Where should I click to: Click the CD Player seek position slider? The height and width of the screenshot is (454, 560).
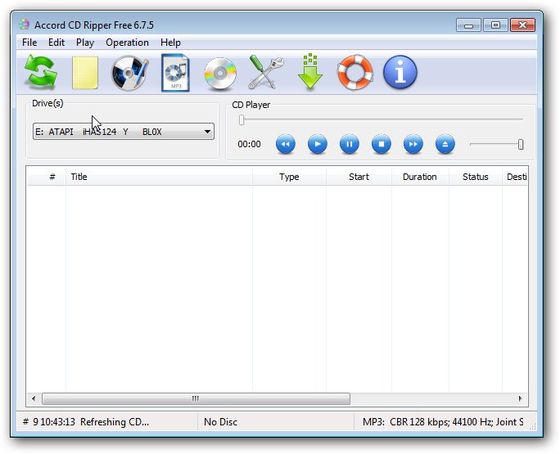tap(382, 120)
